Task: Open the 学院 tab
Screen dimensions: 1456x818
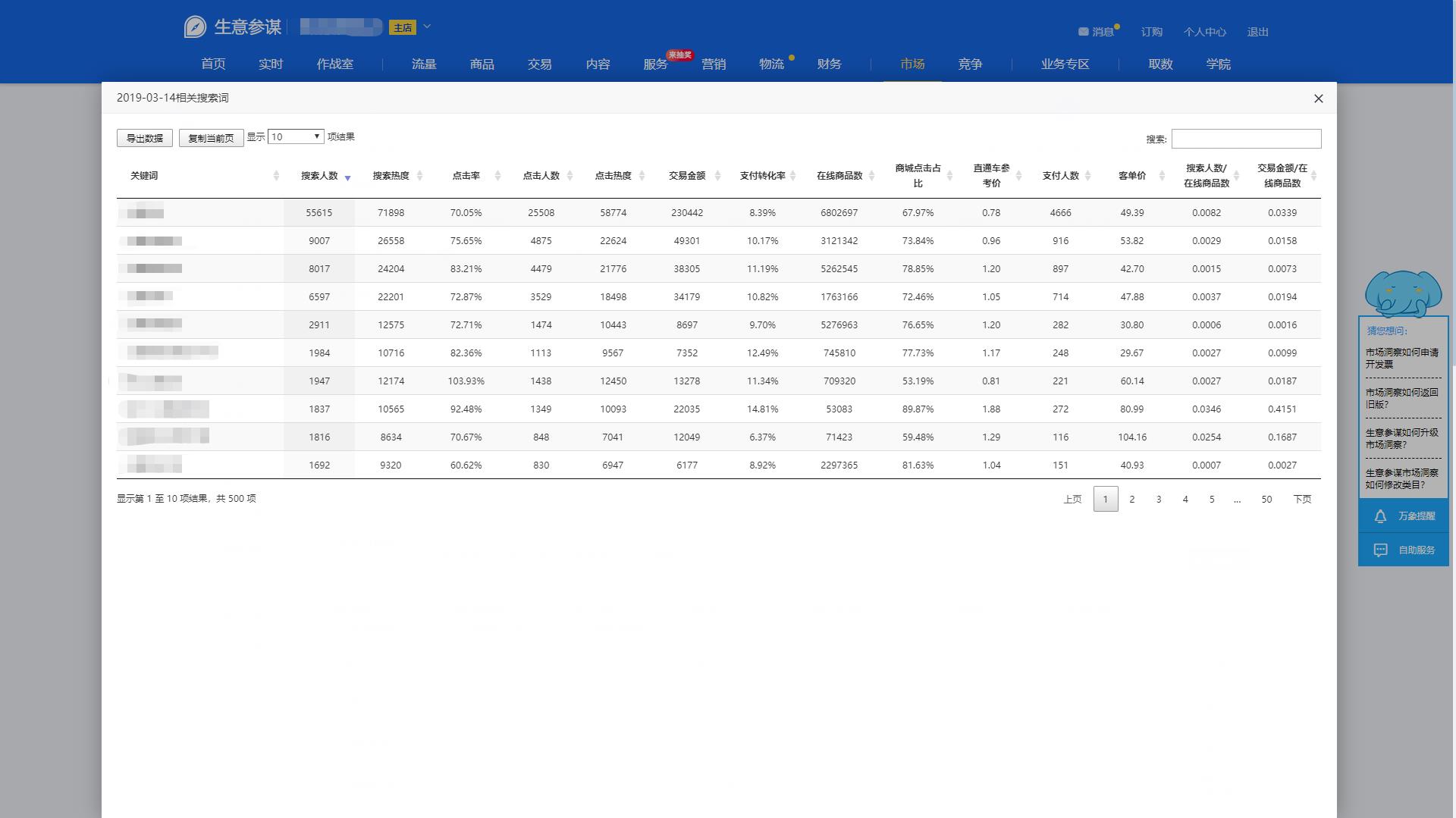Action: pos(1219,64)
